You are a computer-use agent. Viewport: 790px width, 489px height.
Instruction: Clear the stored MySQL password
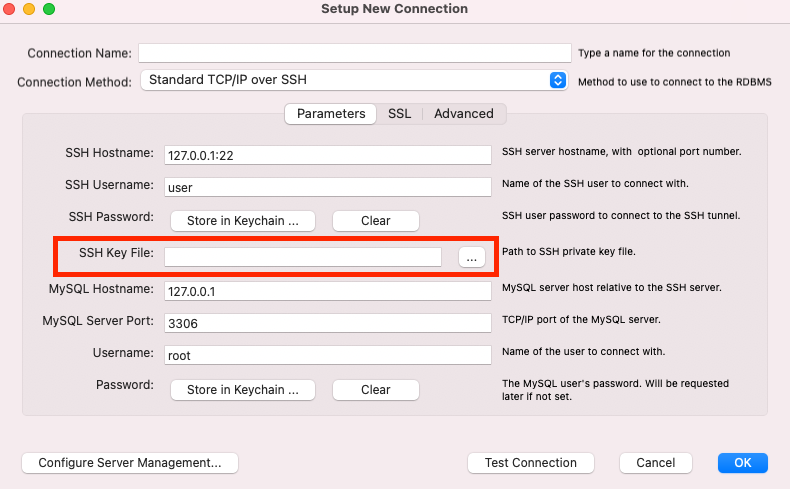(x=376, y=390)
